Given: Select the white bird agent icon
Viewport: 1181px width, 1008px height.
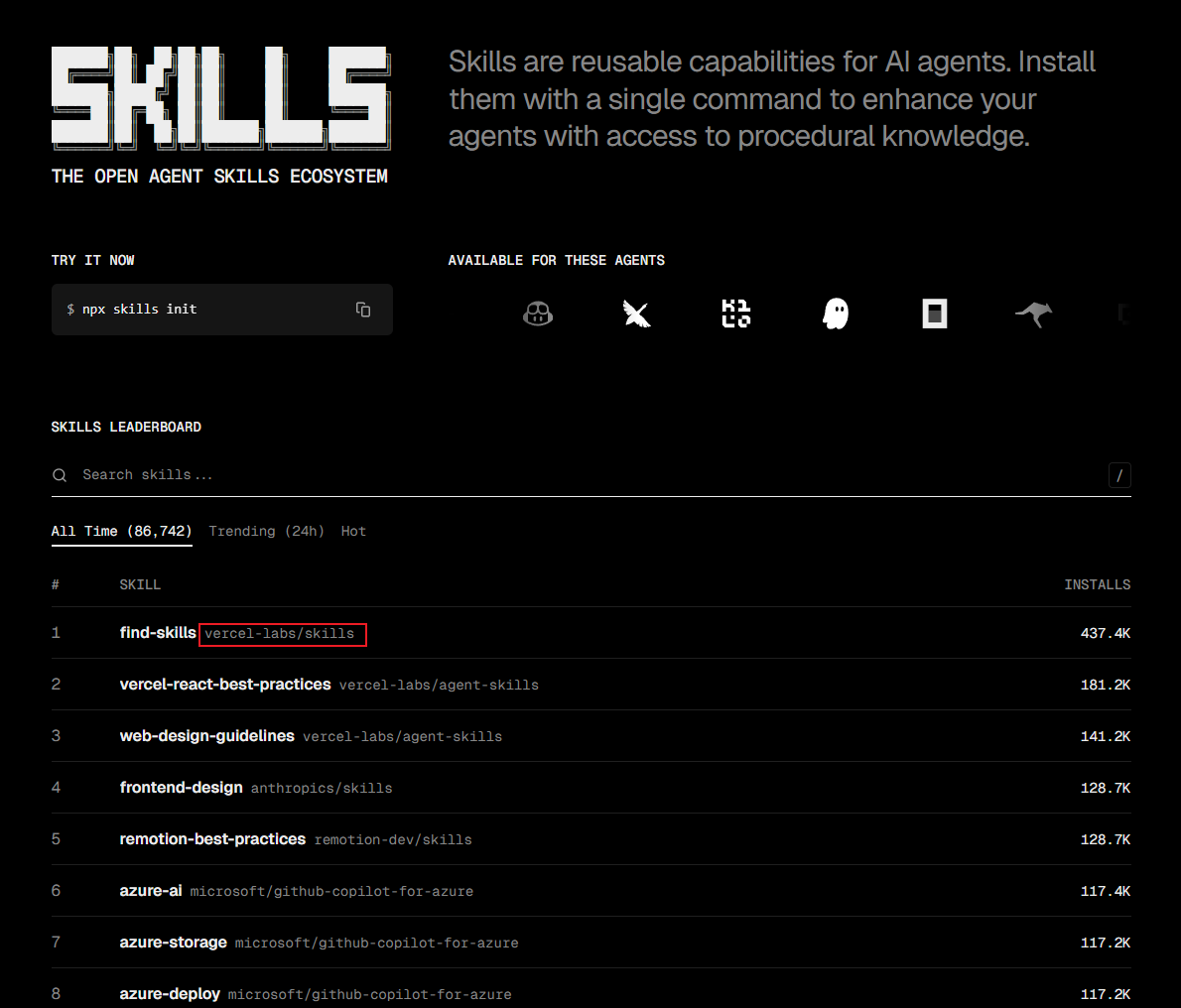Looking at the screenshot, I should pos(636,314).
